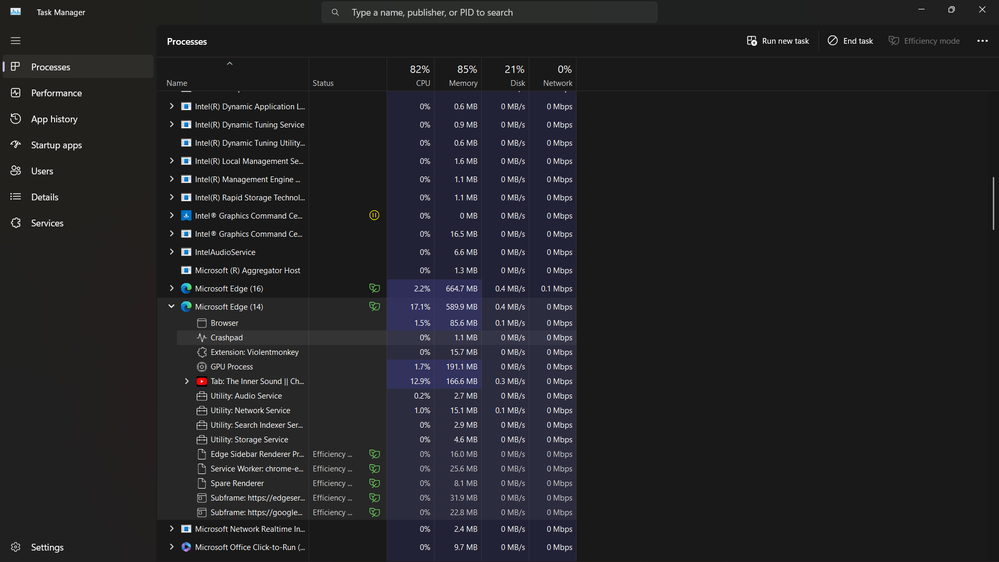The width and height of the screenshot is (999, 562).
Task: Select Subframe: https://google icon
Action: [x=201, y=512]
